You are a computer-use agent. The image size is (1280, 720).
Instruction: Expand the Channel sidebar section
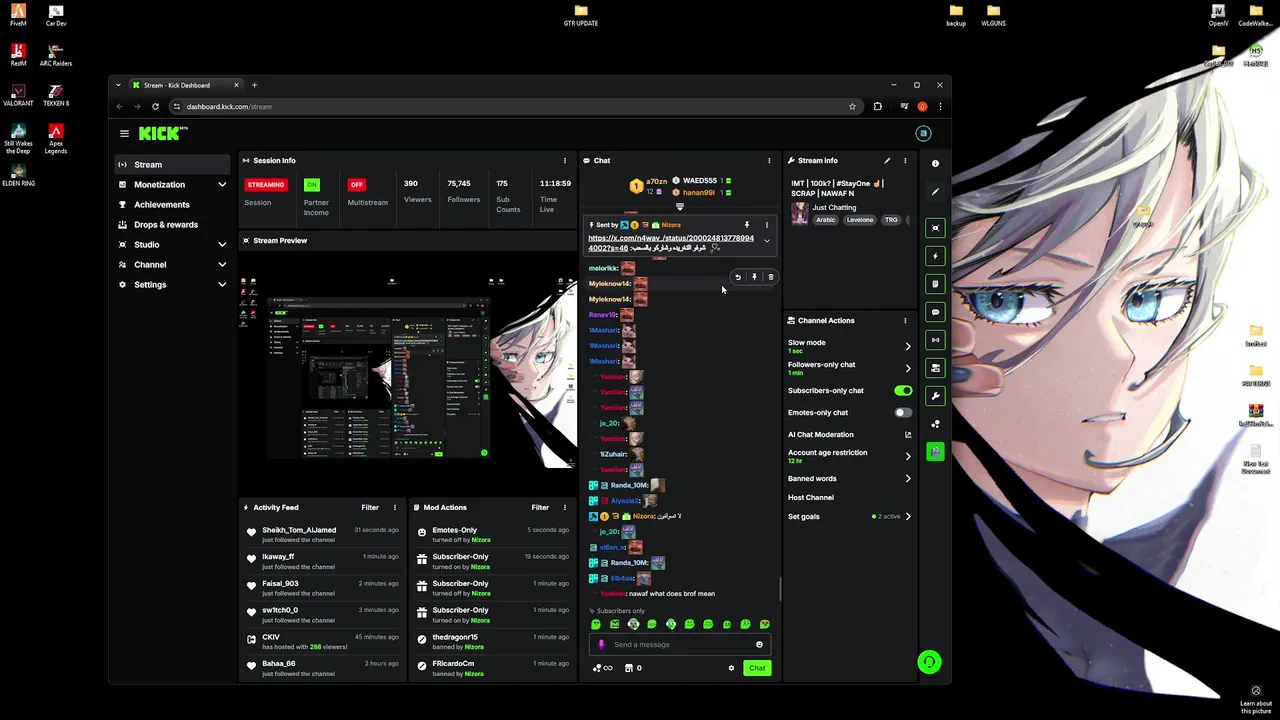point(222,264)
